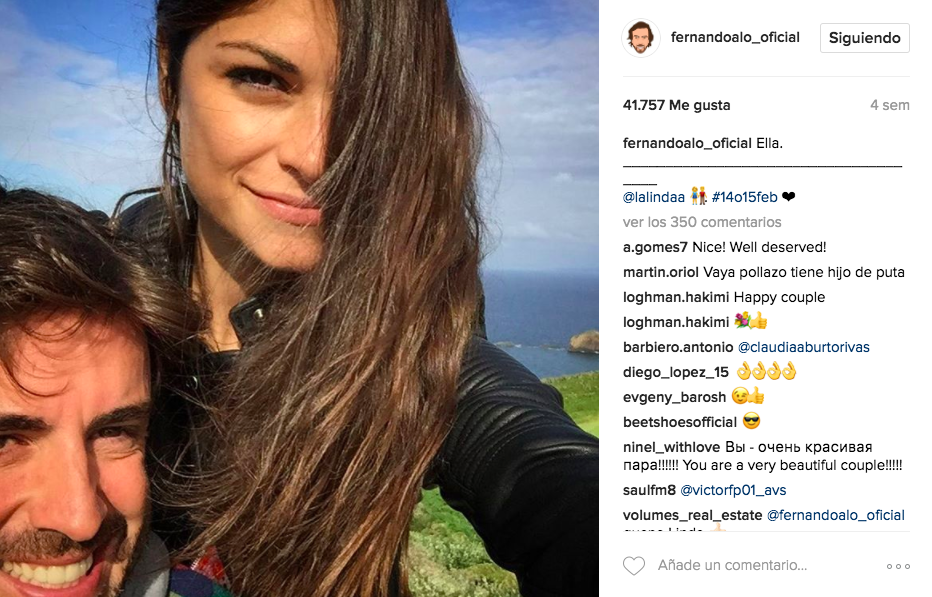Toggle the Siguiendo follow button
The image size is (932, 597).
(865, 38)
